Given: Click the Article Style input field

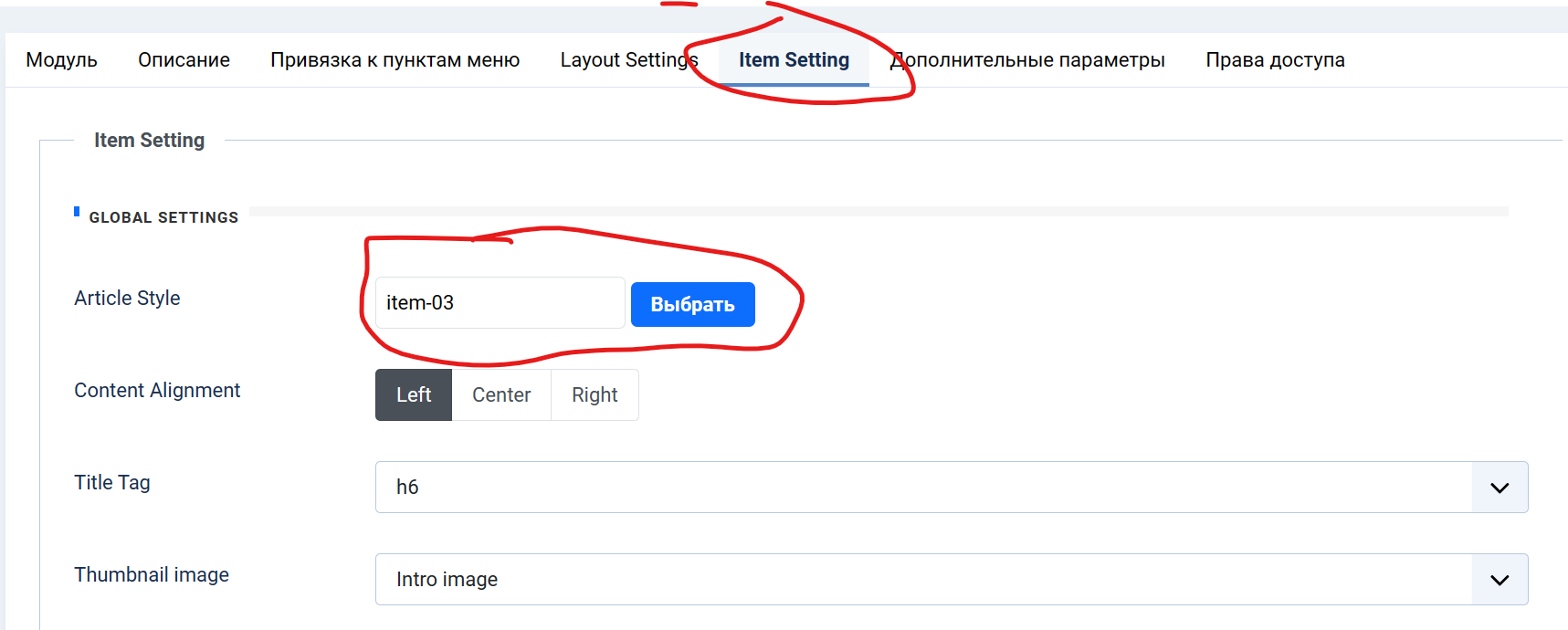Looking at the screenshot, I should [x=500, y=303].
